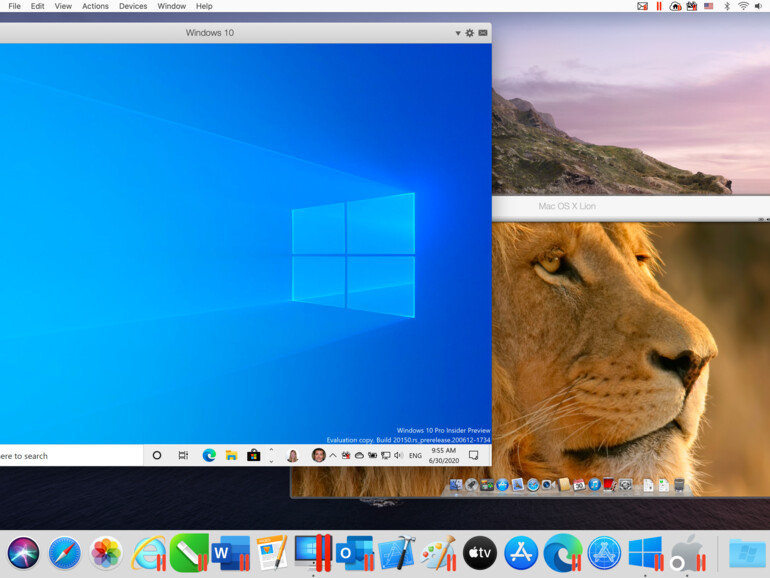Open the Windows notification center icon

point(473,455)
